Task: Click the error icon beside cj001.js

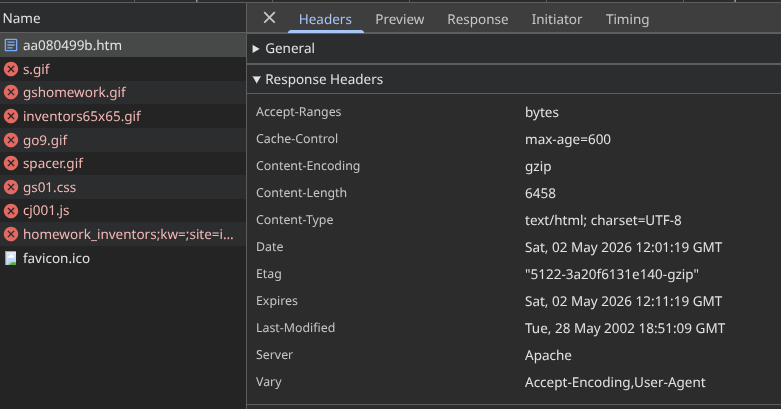Action: [10, 211]
